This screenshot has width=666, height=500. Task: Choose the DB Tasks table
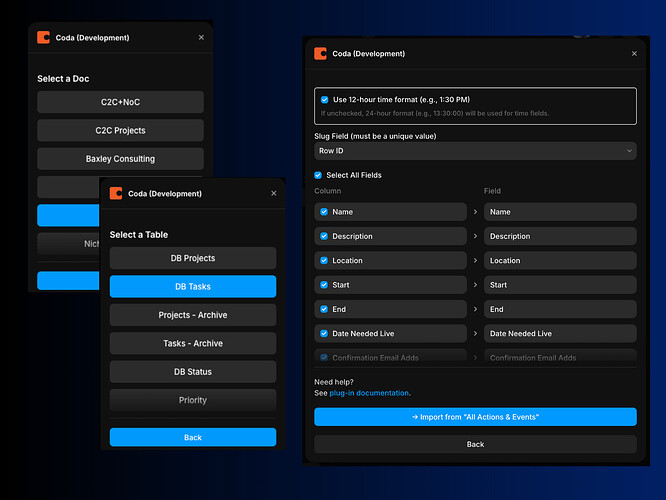point(193,286)
